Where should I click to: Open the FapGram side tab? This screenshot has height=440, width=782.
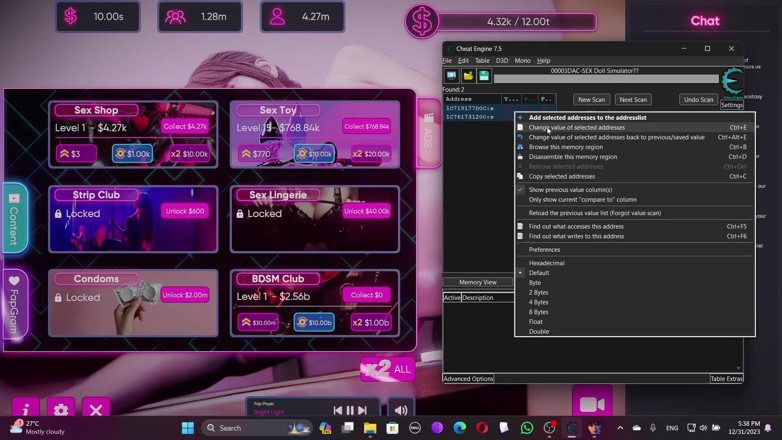coord(15,305)
